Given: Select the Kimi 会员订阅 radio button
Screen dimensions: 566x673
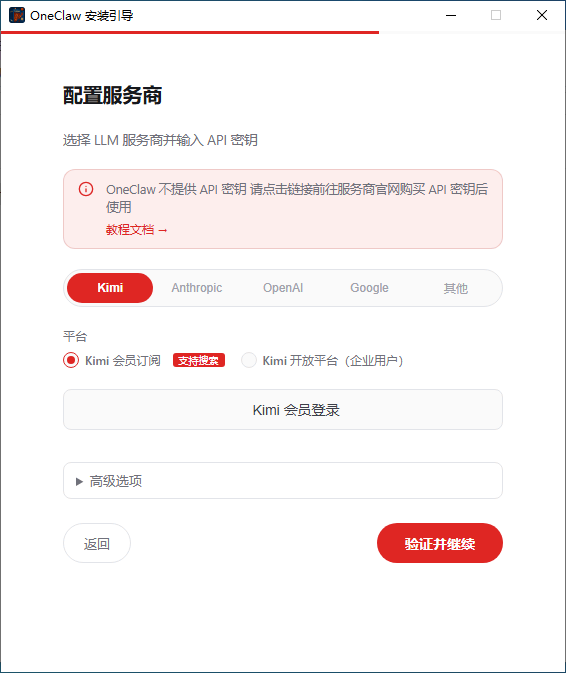Looking at the screenshot, I should tap(71, 360).
